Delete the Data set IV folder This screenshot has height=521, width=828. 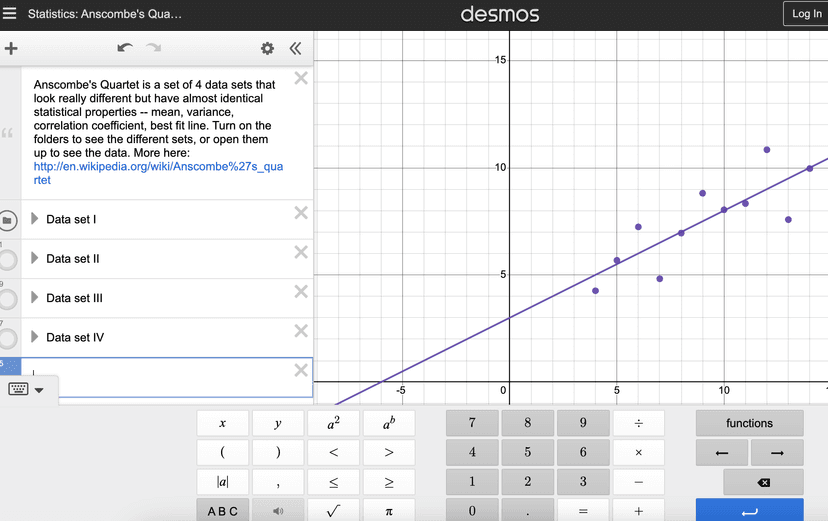pos(301,331)
